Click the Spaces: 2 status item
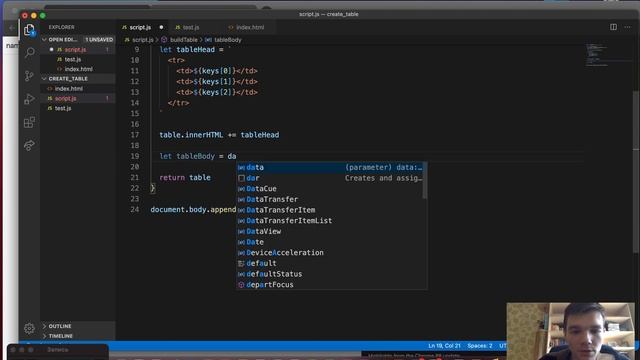640x360 pixels. point(480,346)
